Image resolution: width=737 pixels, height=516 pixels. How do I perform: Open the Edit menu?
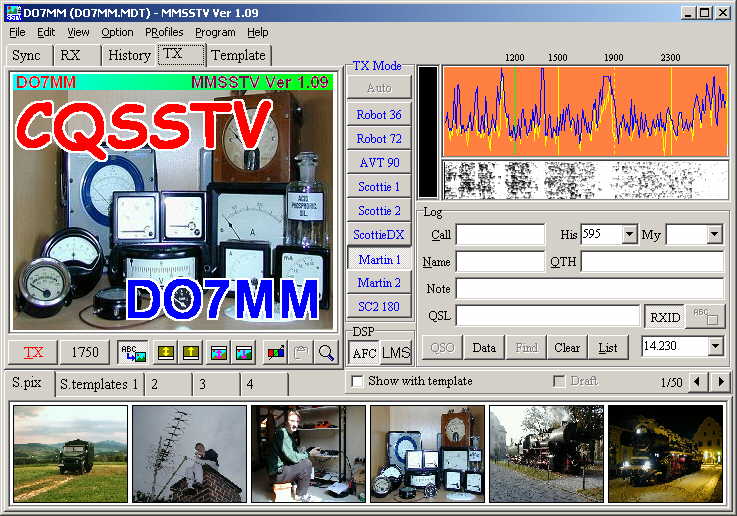46,32
